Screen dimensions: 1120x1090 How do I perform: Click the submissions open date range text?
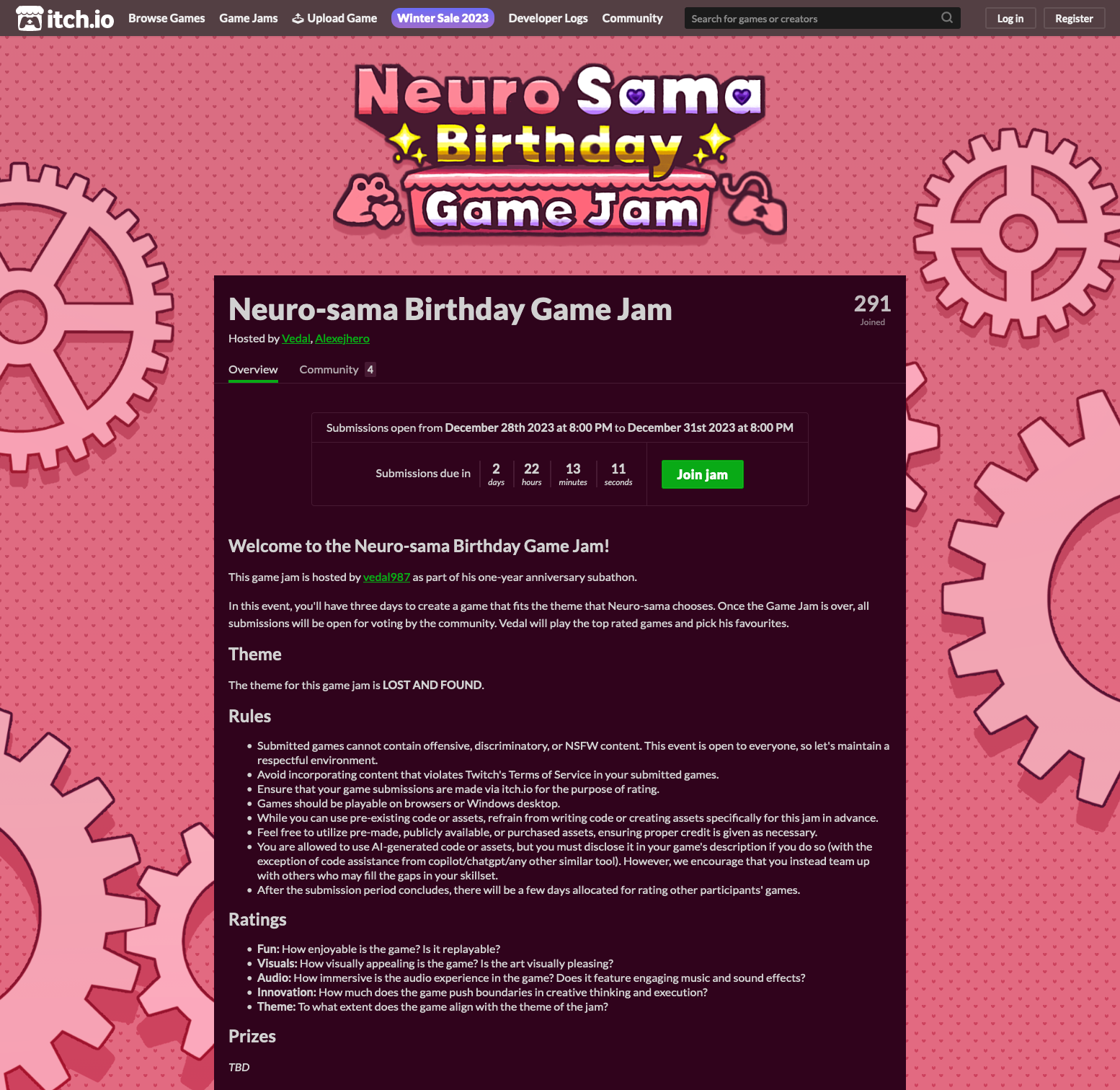(560, 428)
